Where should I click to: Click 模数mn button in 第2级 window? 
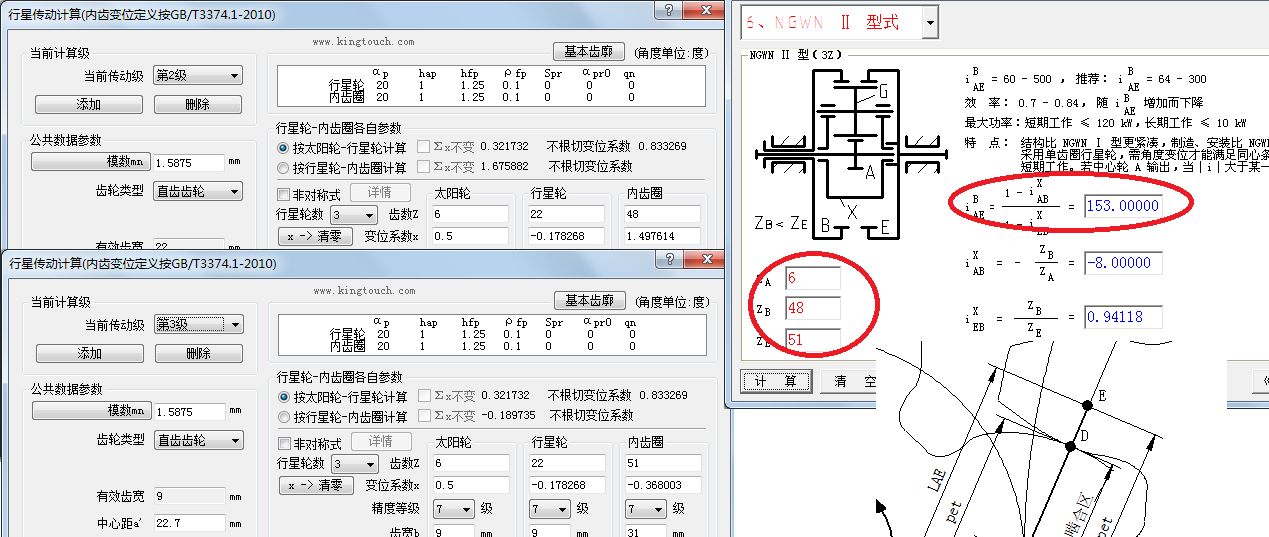(x=90, y=161)
